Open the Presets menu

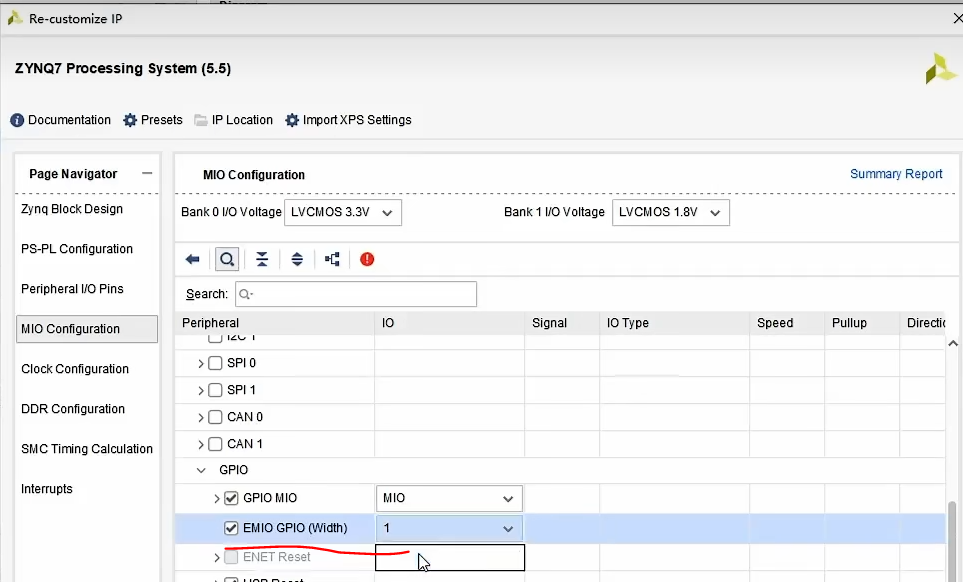click(153, 120)
